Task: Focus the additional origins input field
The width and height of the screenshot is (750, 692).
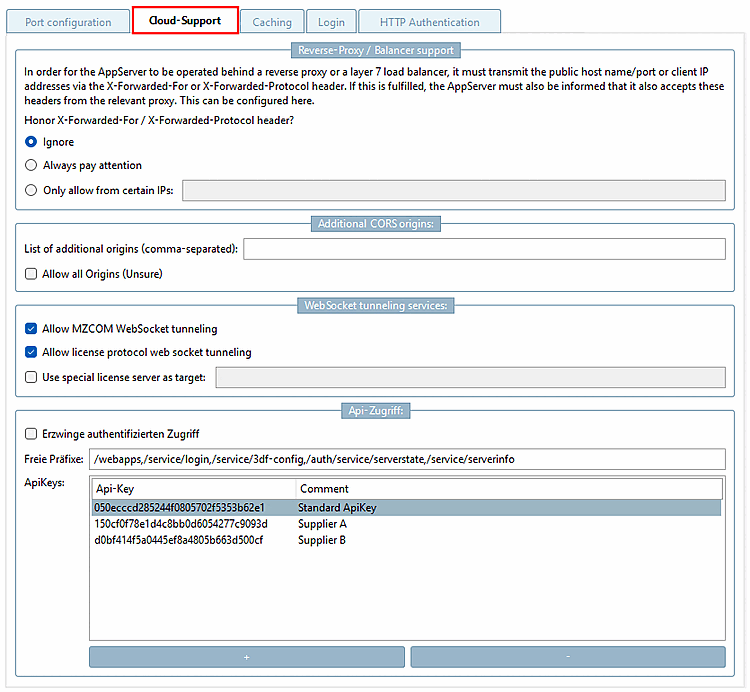Action: 485,249
